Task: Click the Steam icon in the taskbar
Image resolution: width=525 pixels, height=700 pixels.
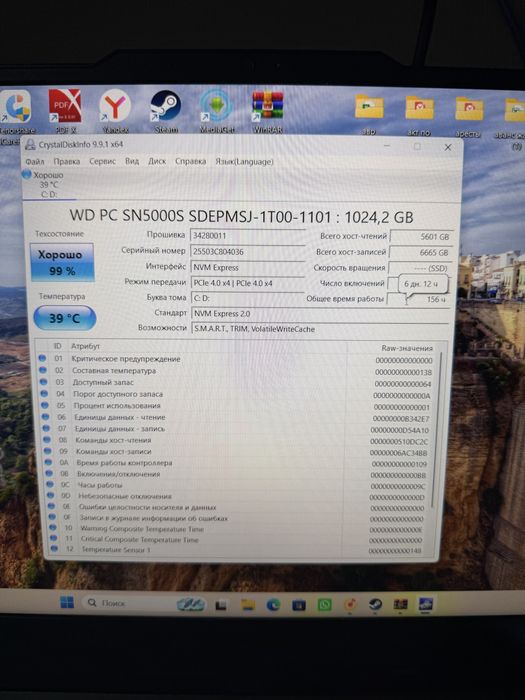Action: [375, 604]
